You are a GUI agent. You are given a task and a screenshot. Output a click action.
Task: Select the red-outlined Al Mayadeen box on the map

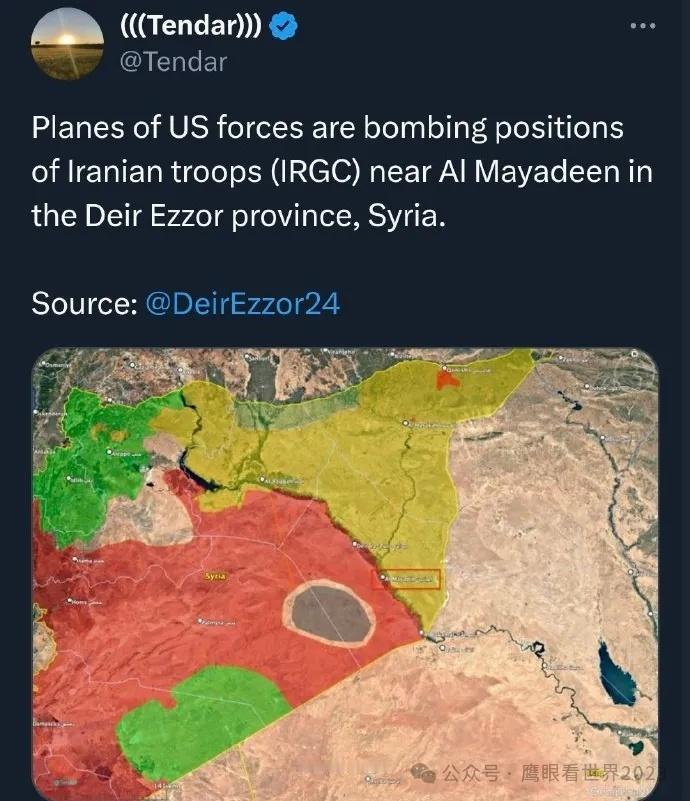[x=407, y=579]
